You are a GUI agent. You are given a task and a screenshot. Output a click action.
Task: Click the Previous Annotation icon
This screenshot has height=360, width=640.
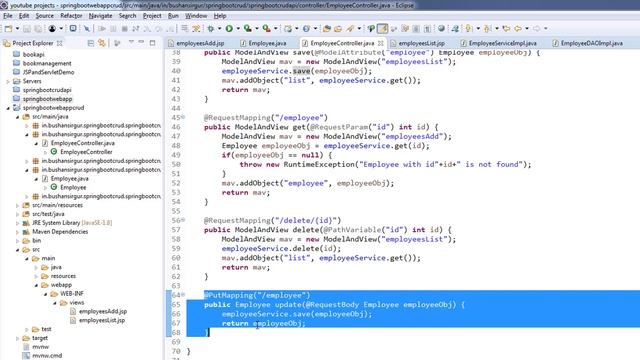click(487, 29)
